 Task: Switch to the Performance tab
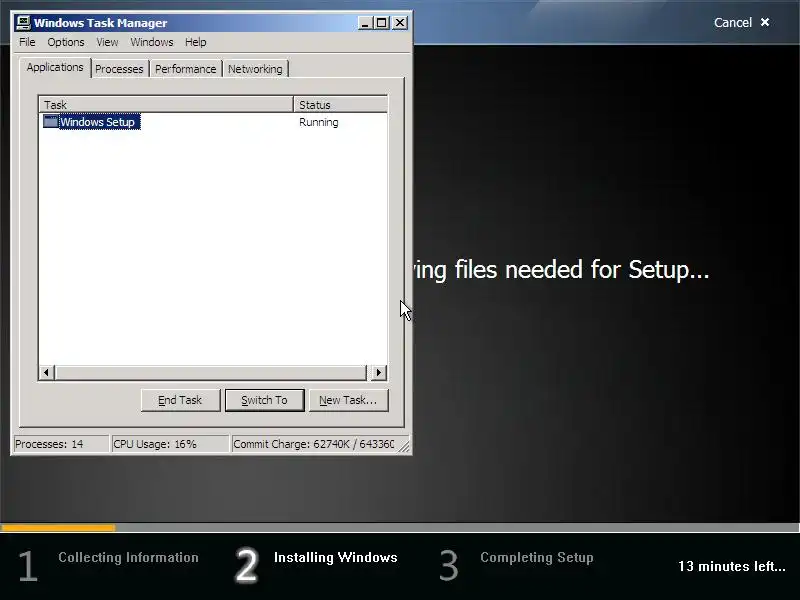tap(186, 69)
